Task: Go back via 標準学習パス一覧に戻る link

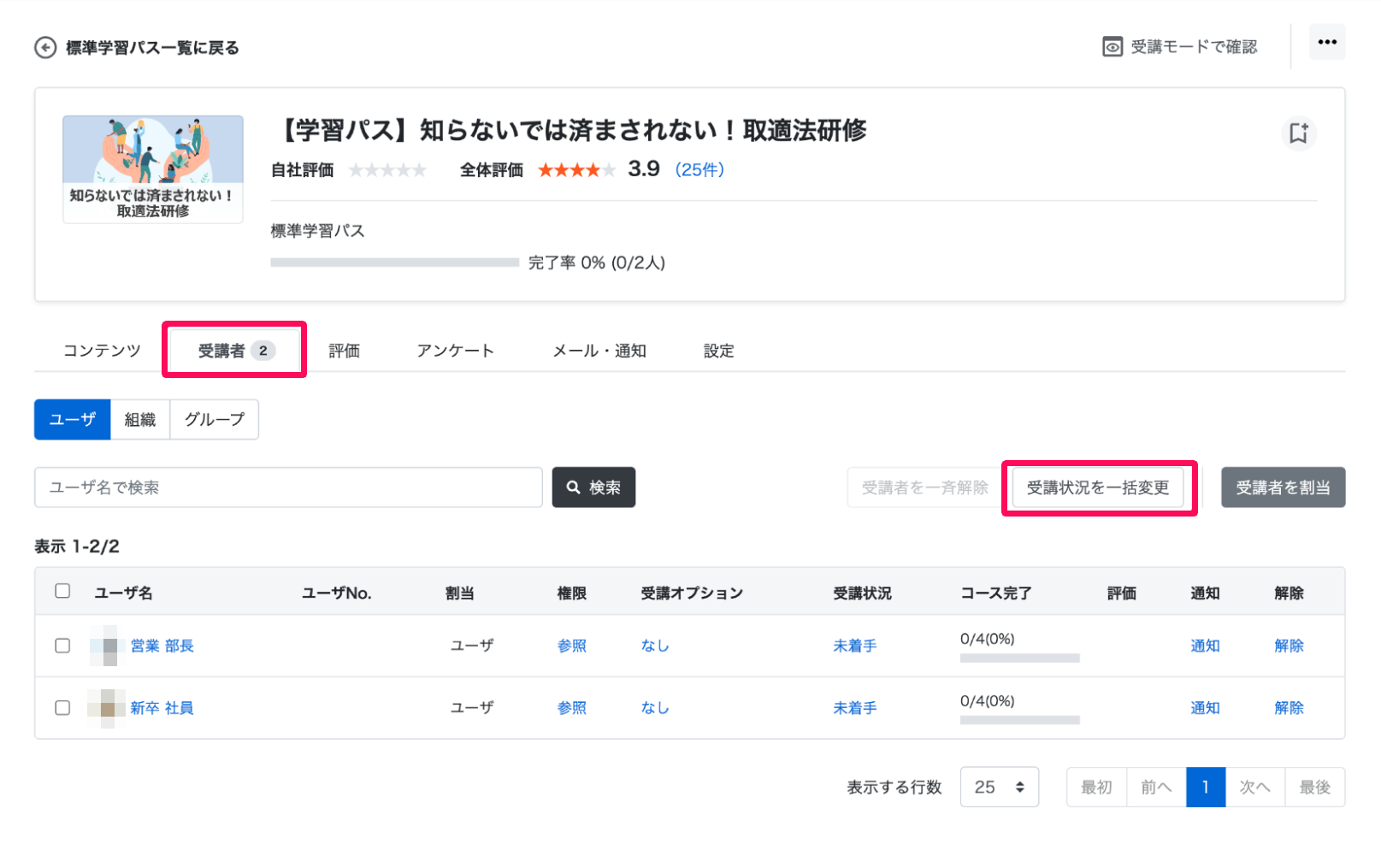Action: 152,48
